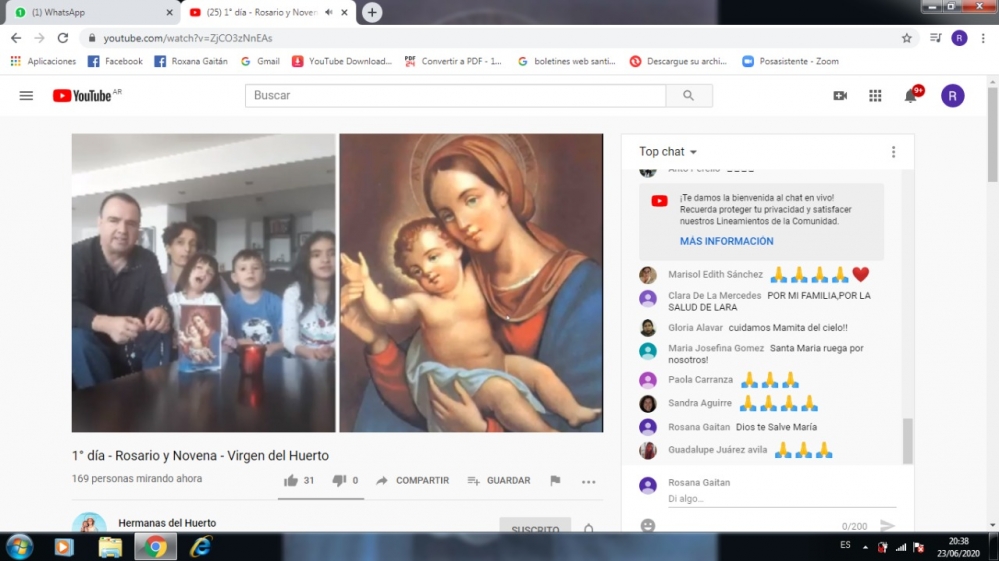
Task: Open Internet Explorer from taskbar
Action: click(201, 547)
